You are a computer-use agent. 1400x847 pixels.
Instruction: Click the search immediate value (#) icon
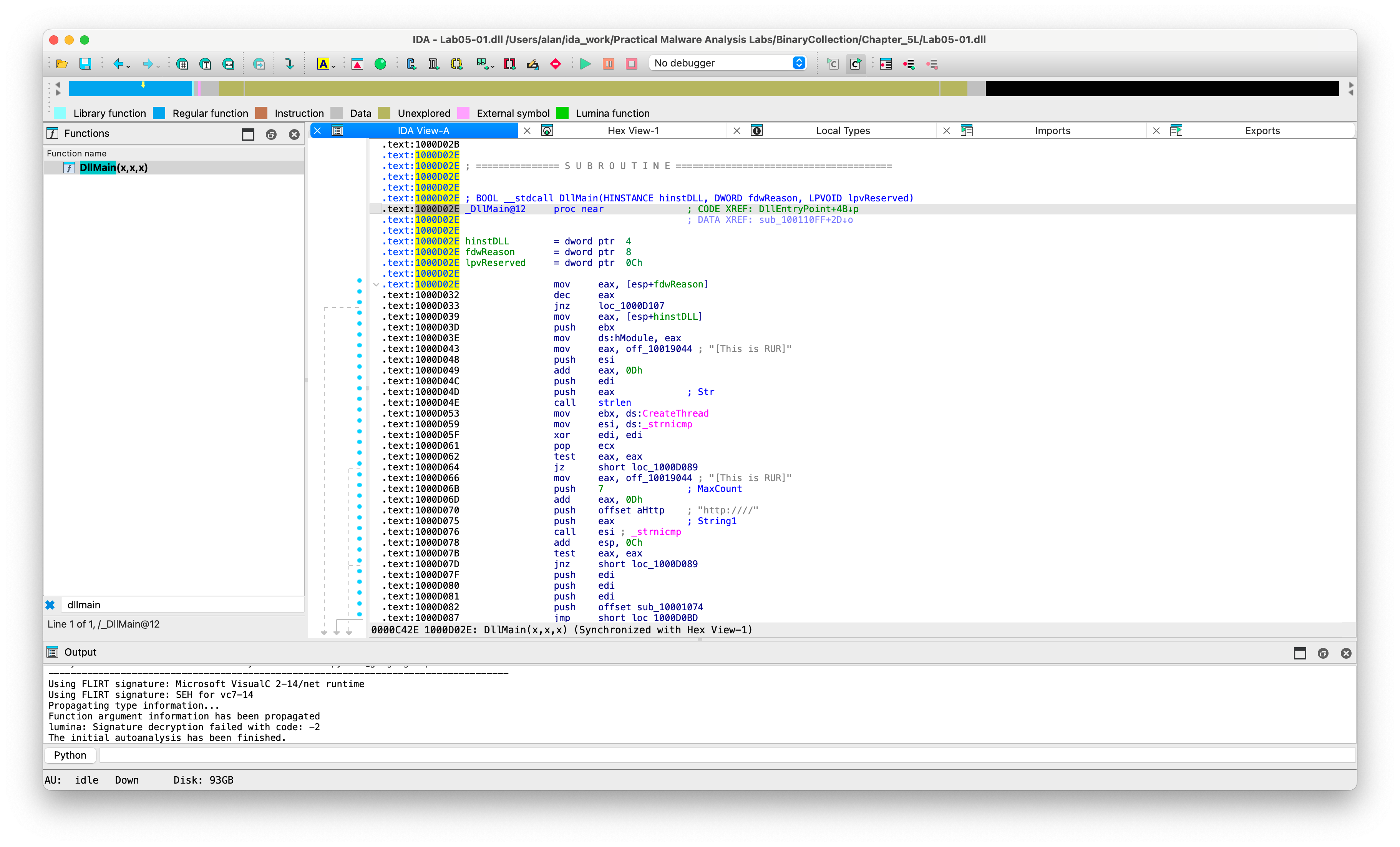182,64
